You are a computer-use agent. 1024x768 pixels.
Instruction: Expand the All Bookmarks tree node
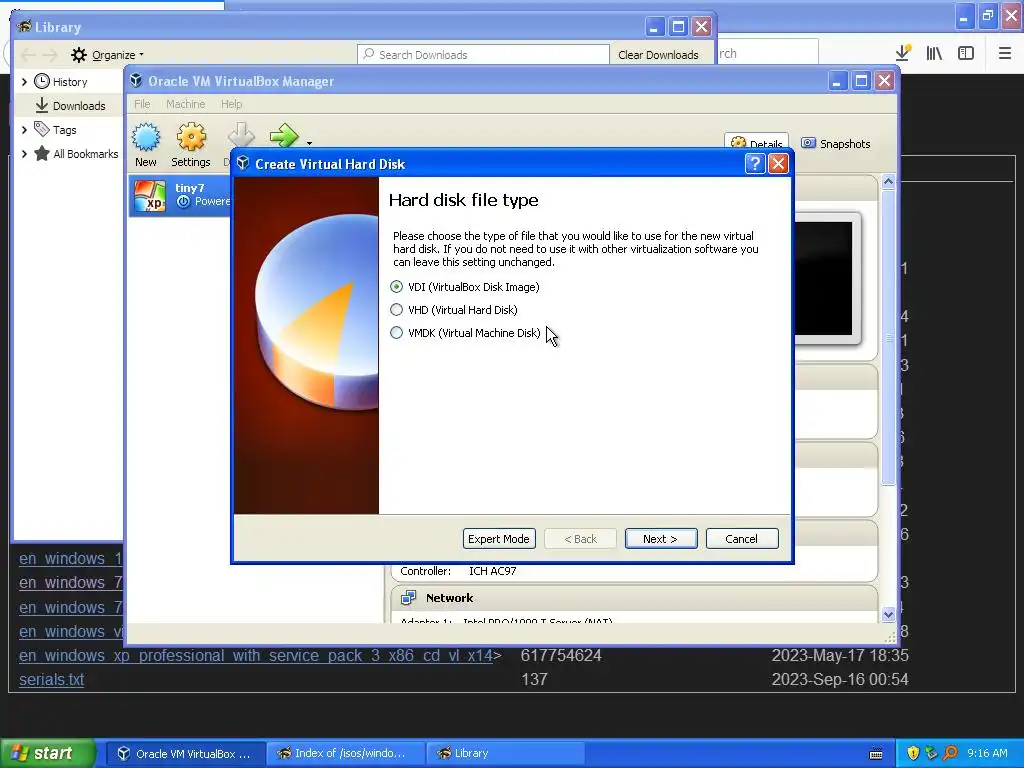[24, 154]
